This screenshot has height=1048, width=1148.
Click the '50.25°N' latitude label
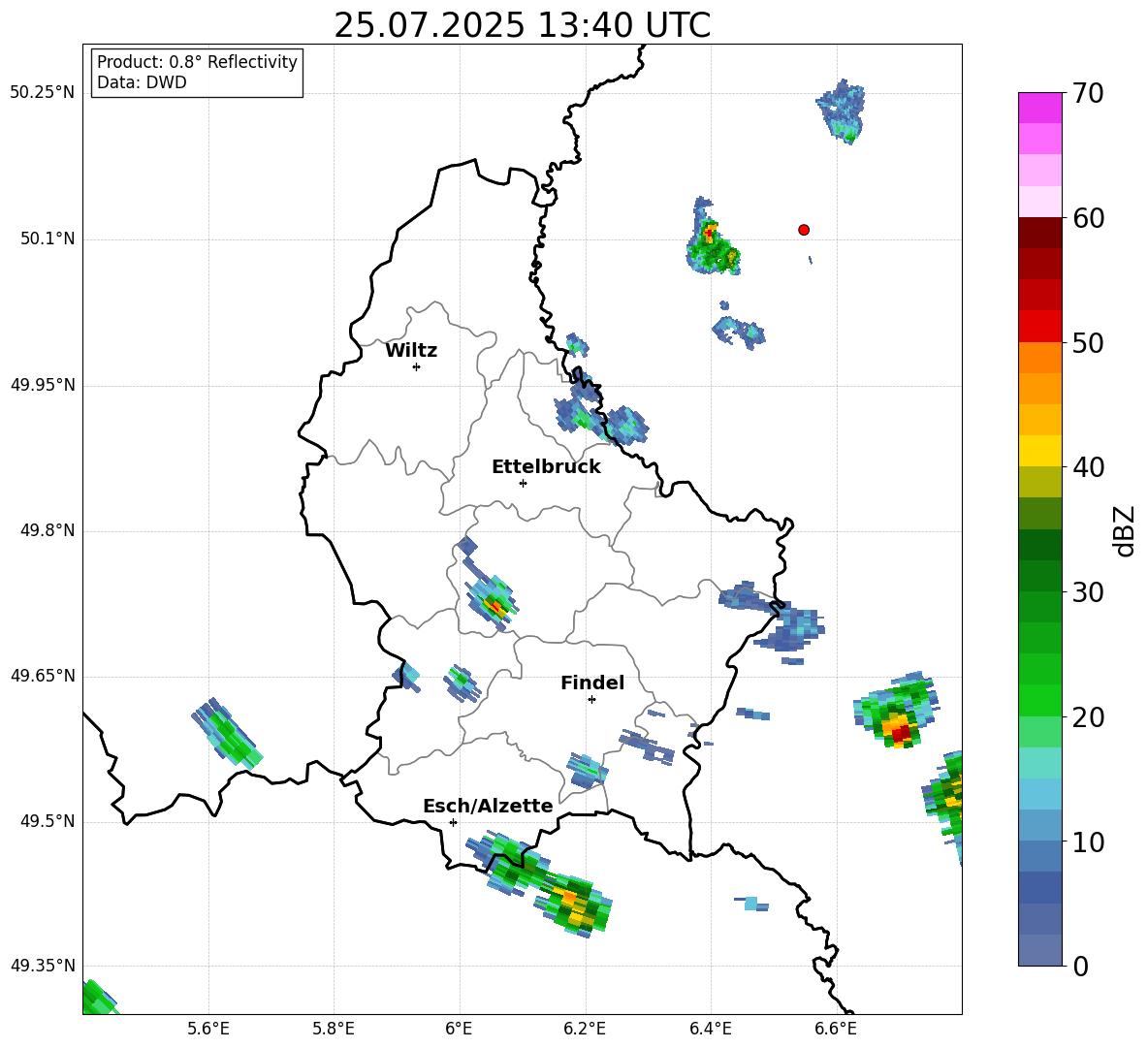[x=43, y=93]
